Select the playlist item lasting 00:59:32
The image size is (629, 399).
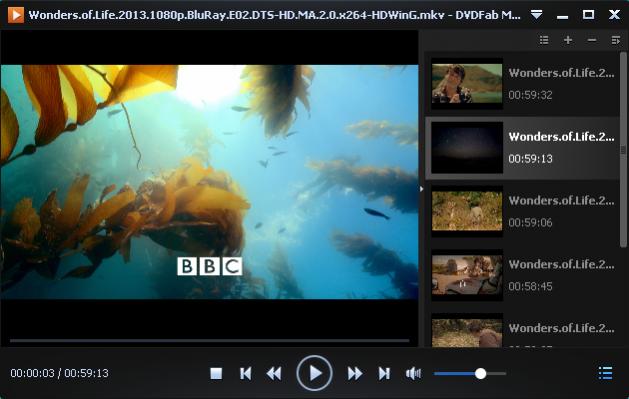tap(522, 84)
